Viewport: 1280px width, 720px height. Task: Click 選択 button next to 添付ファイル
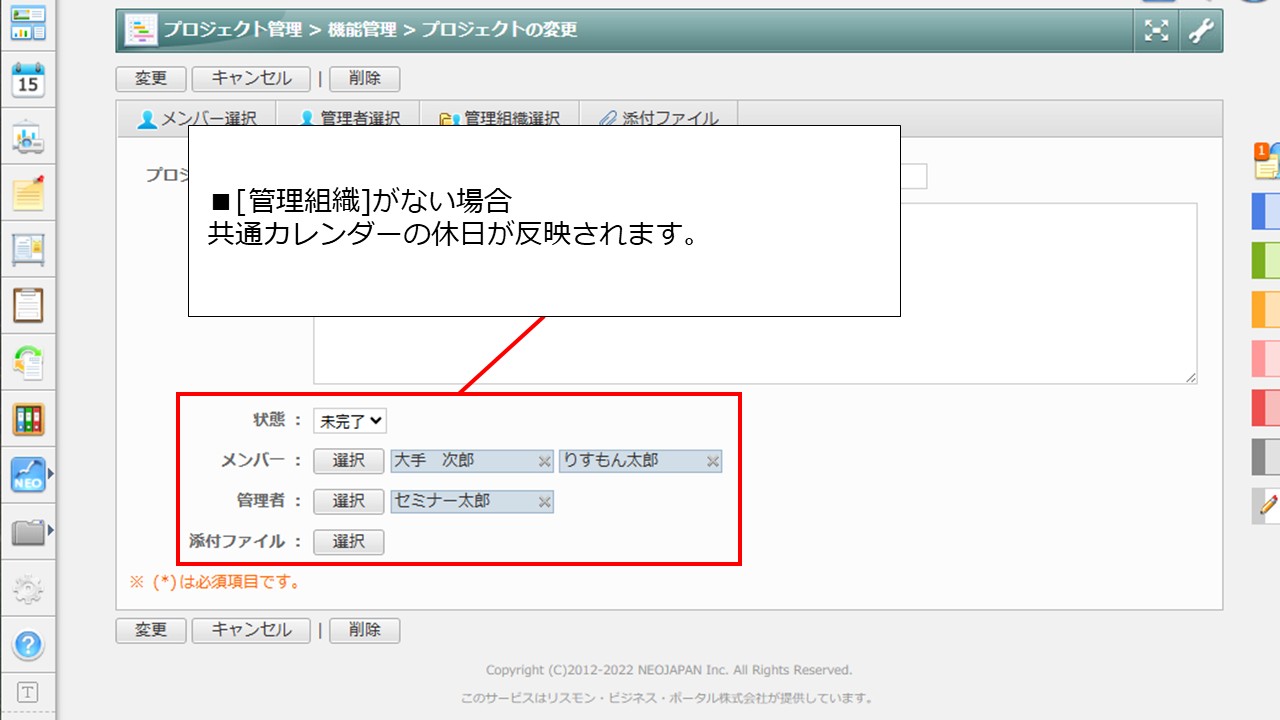pos(348,542)
